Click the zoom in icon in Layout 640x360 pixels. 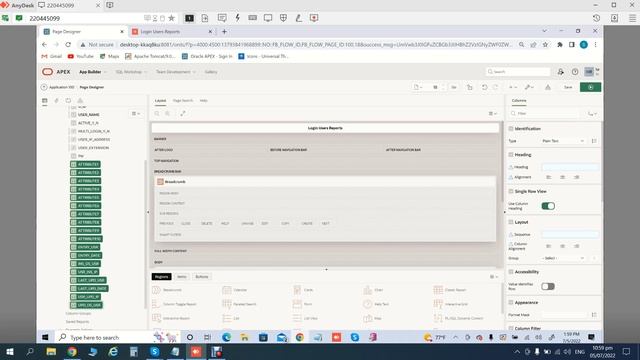tap(167, 113)
